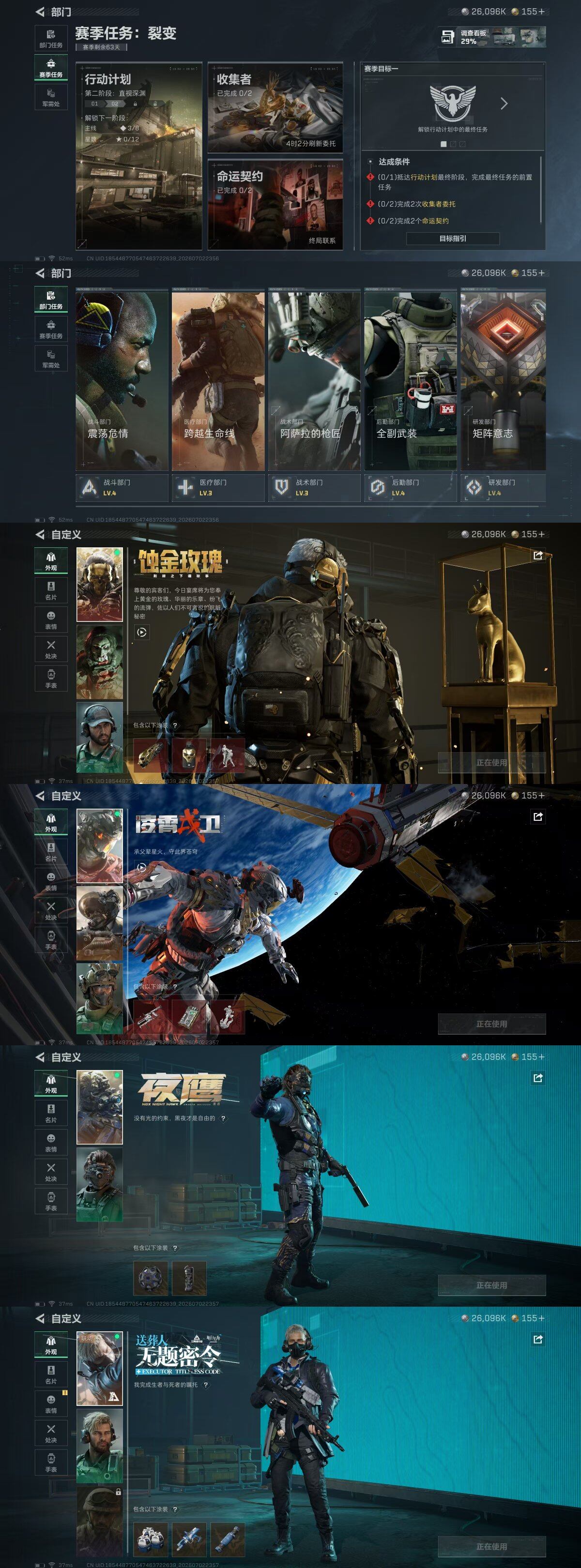Open 表情 with the yellow alert badge
Image resolution: width=581 pixels, height=1568 pixels.
(50, 1405)
